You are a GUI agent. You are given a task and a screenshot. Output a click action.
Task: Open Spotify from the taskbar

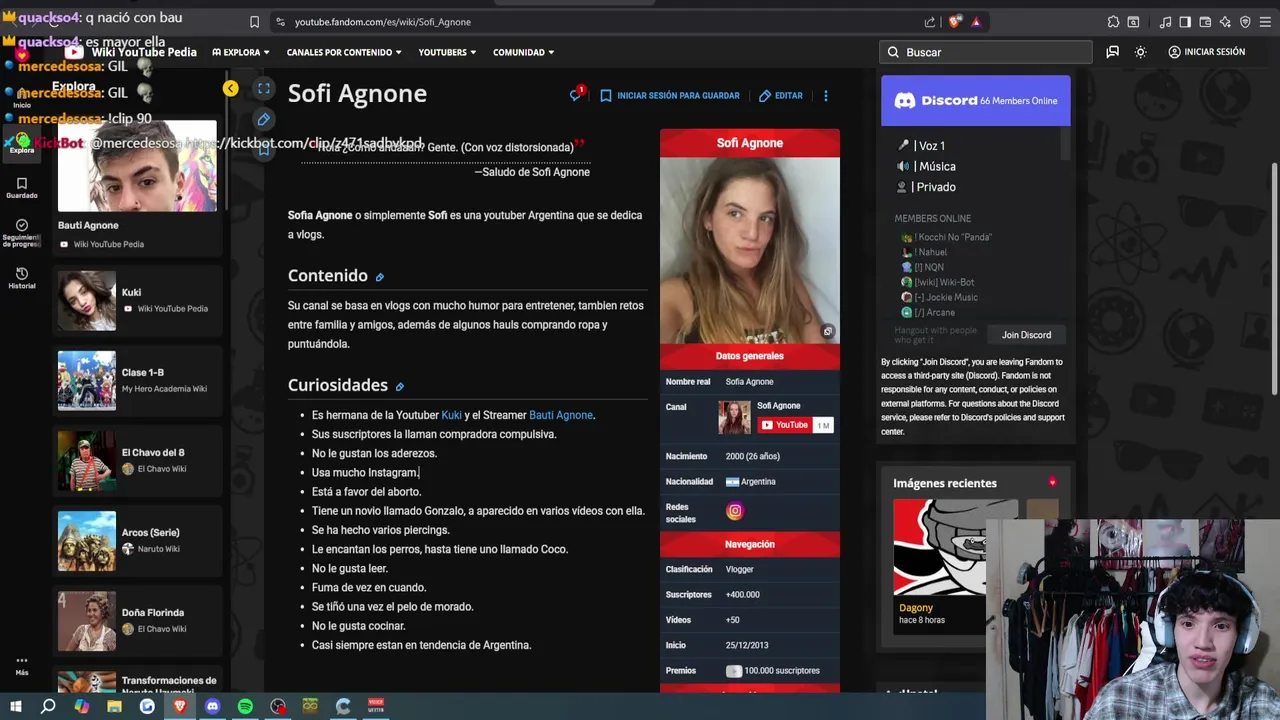(245, 707)
